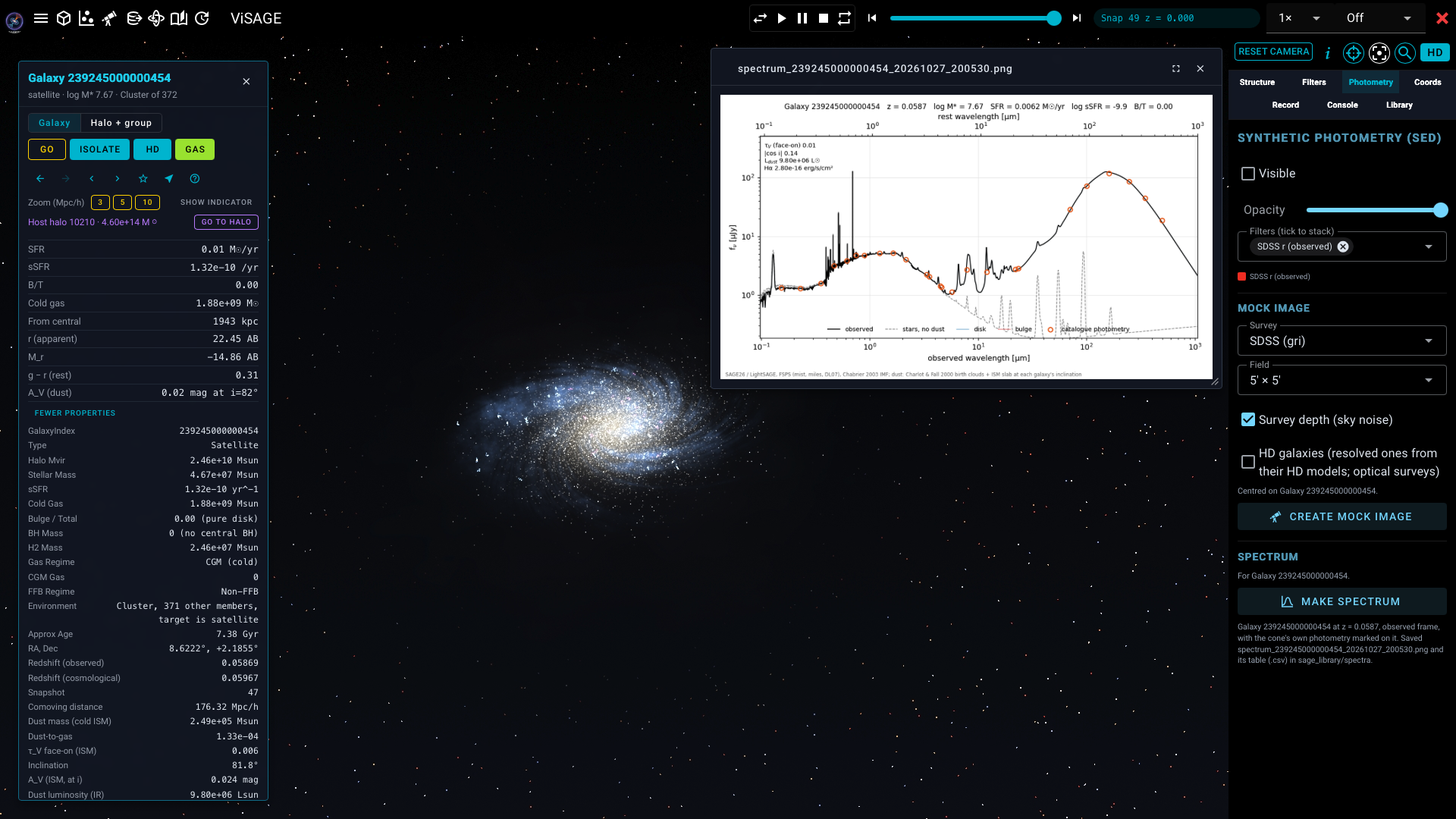Enable the SED Visible checkbox
The image size is (1456, 819).
[1248, 174]
